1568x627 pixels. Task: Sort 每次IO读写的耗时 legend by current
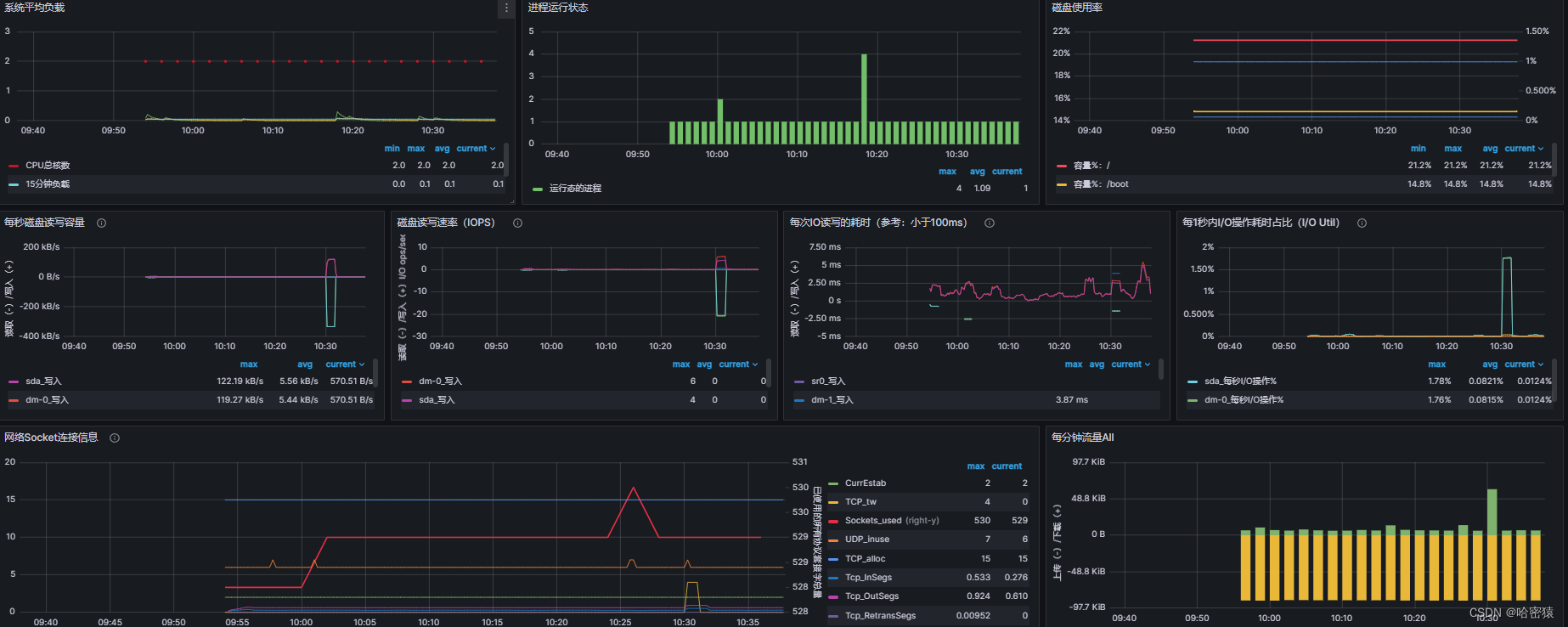pyautogui.click(x=1131, y=364)
